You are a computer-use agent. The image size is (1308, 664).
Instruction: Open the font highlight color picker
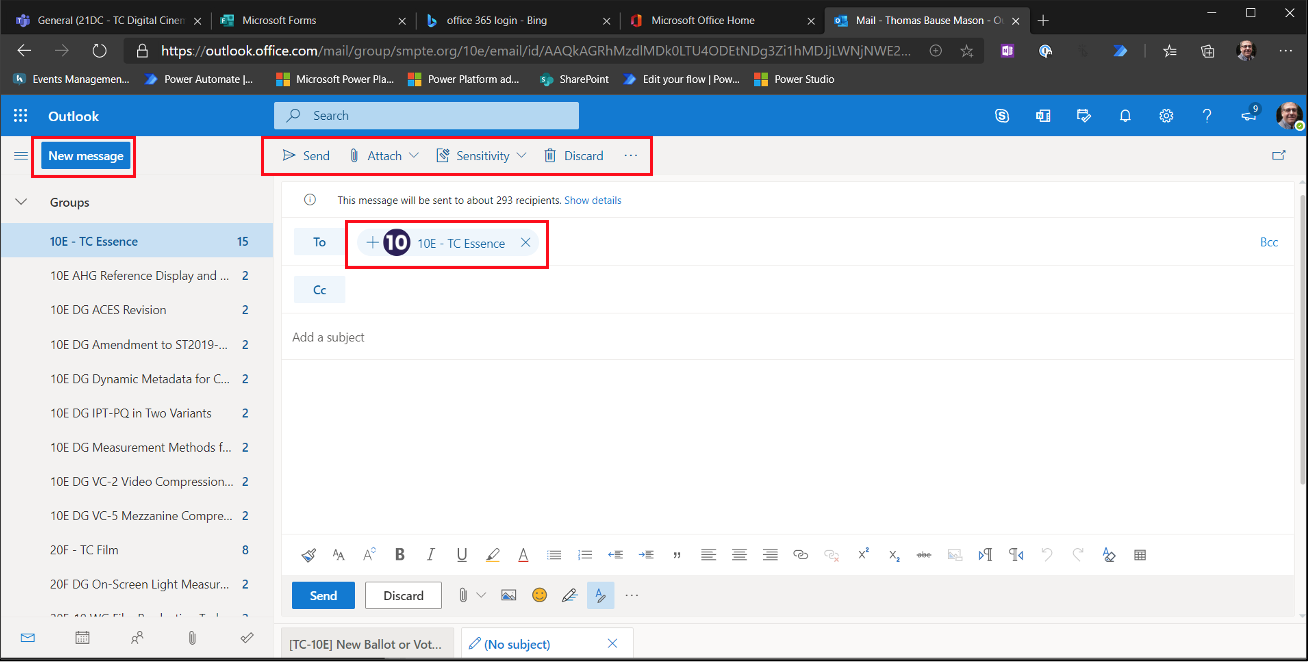tap(493, 555)
